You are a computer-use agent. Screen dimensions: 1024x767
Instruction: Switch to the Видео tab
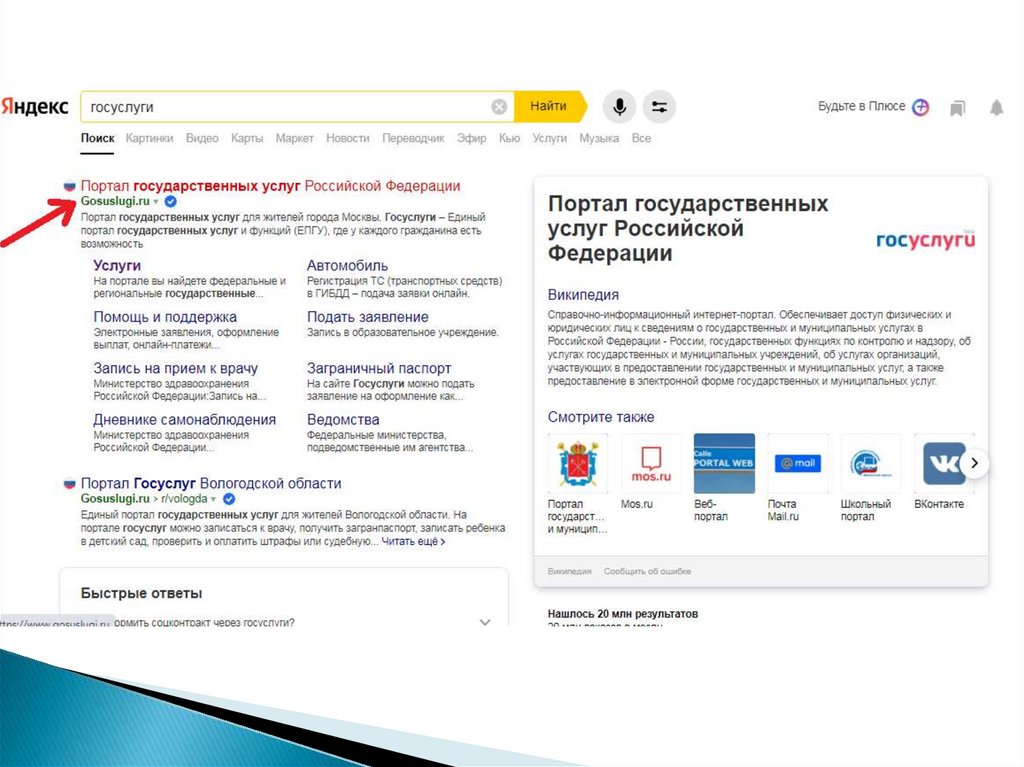(202, 139)
